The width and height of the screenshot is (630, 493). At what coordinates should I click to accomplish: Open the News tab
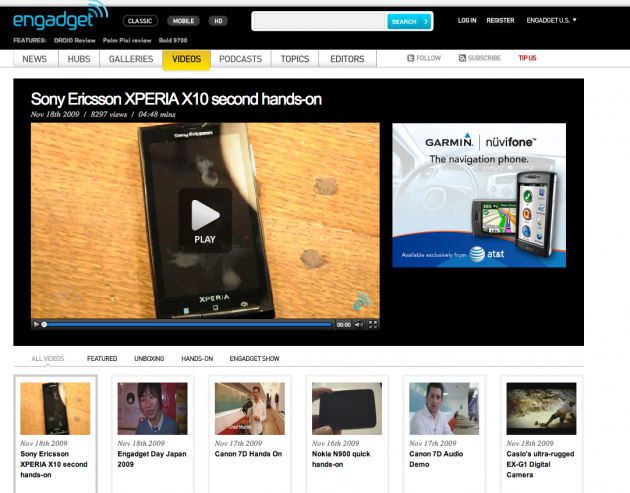35,59
